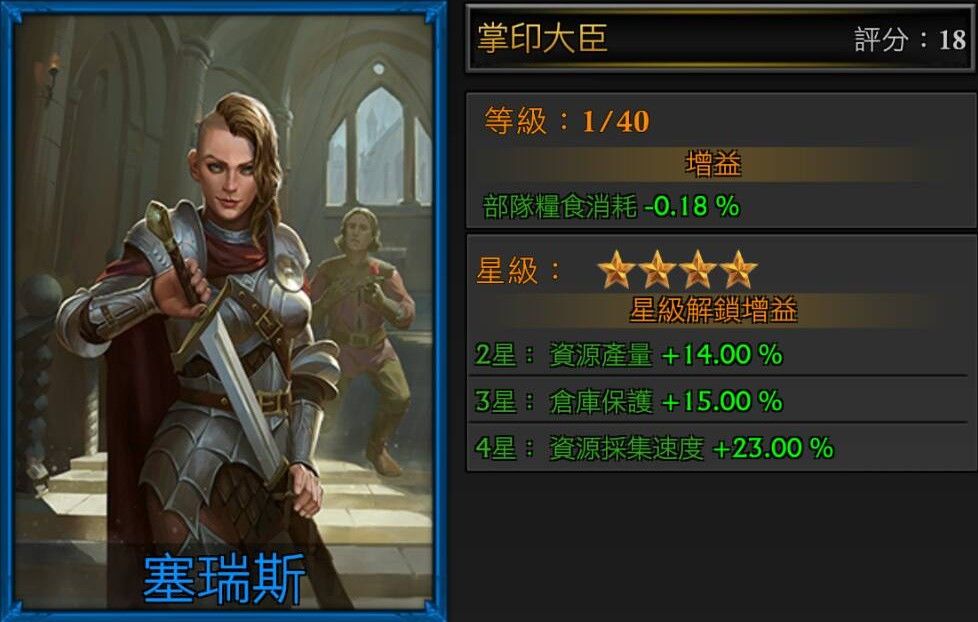Click the 掌印大臣 title bar
This screenshot has width=978, height=622.
coord(721,38)
